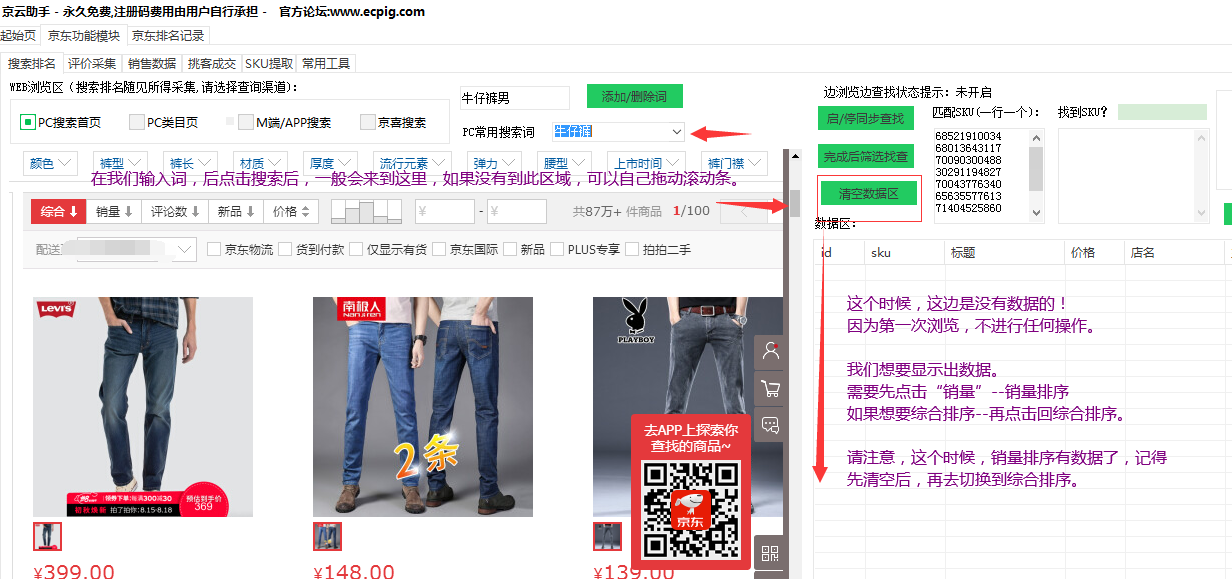The width and height of the screenshot is (1232, 579).
Task: Click the 清空数据区 button
Action: [x=868, y=193]
